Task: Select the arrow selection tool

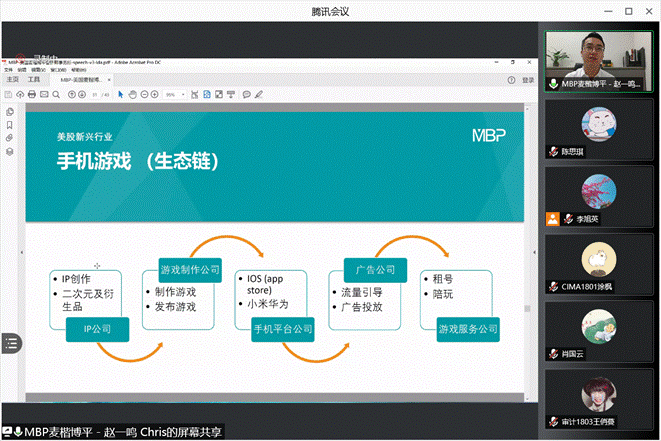Action: click(121, 95)
